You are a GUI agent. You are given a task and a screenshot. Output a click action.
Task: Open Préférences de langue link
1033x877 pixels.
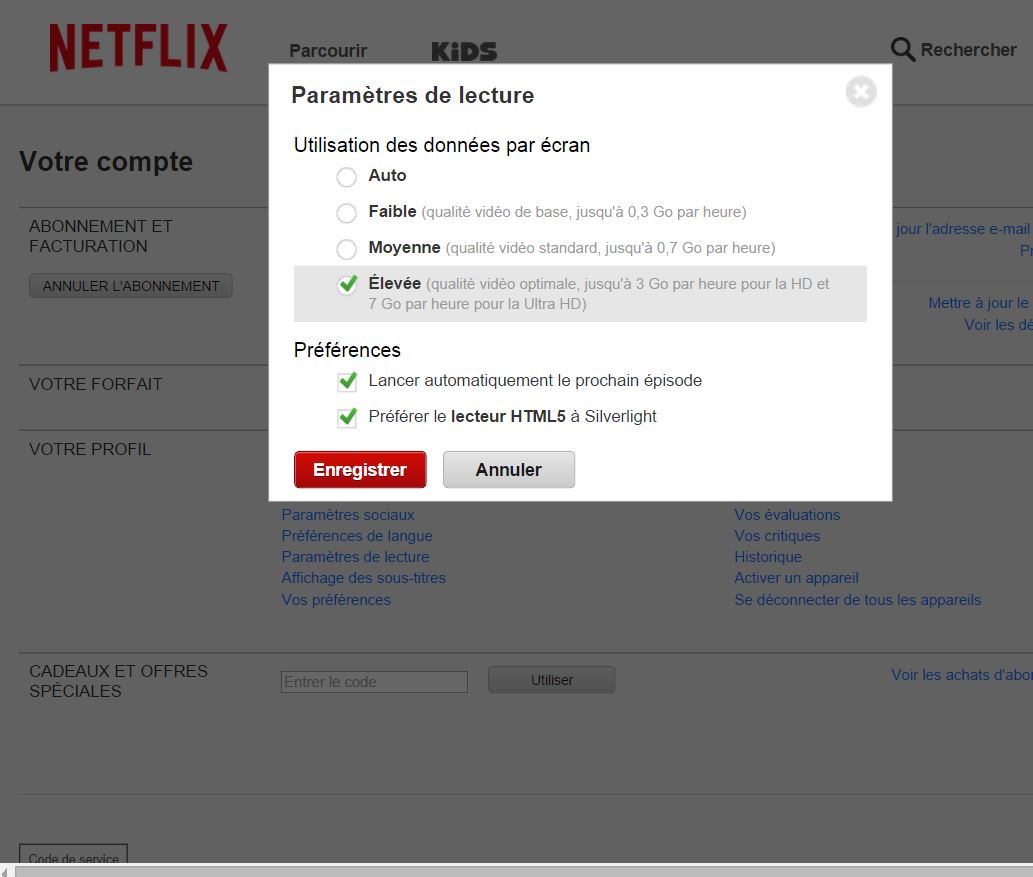click(357, 536)
